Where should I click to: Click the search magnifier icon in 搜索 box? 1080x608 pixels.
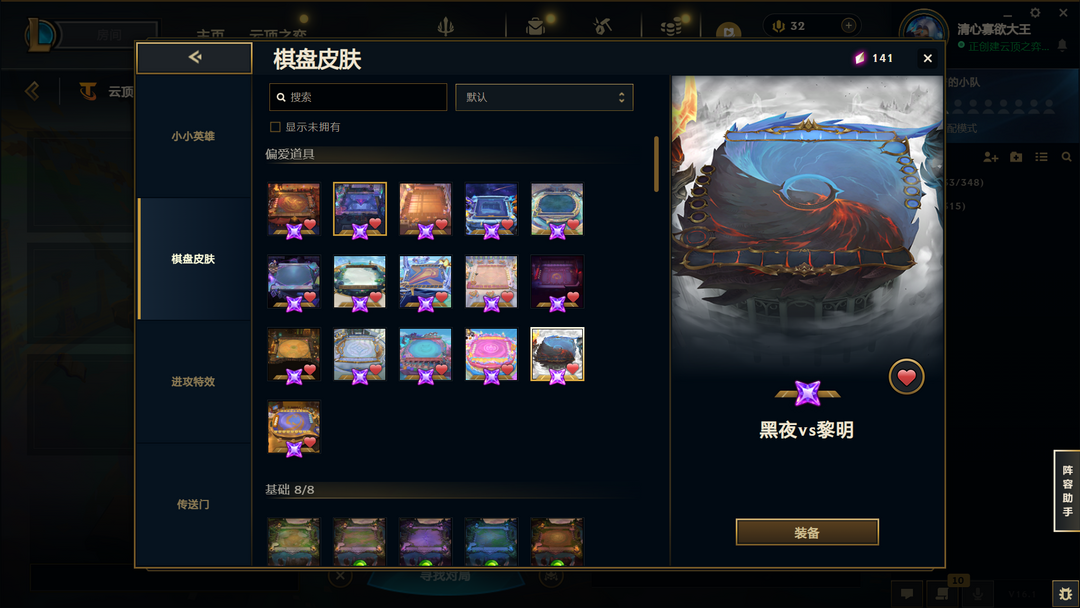[x=281, y=97]
